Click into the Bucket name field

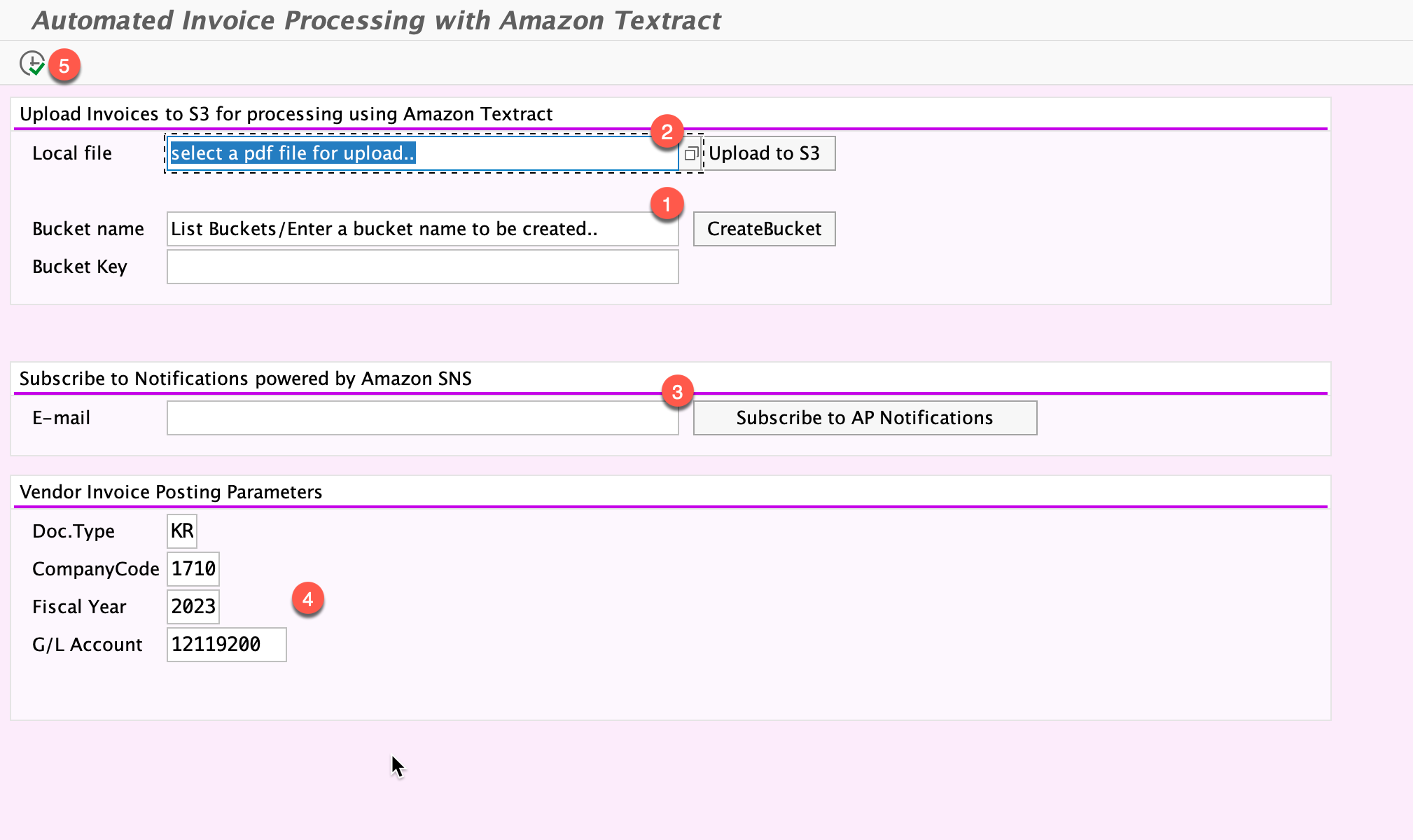(422, 229)
